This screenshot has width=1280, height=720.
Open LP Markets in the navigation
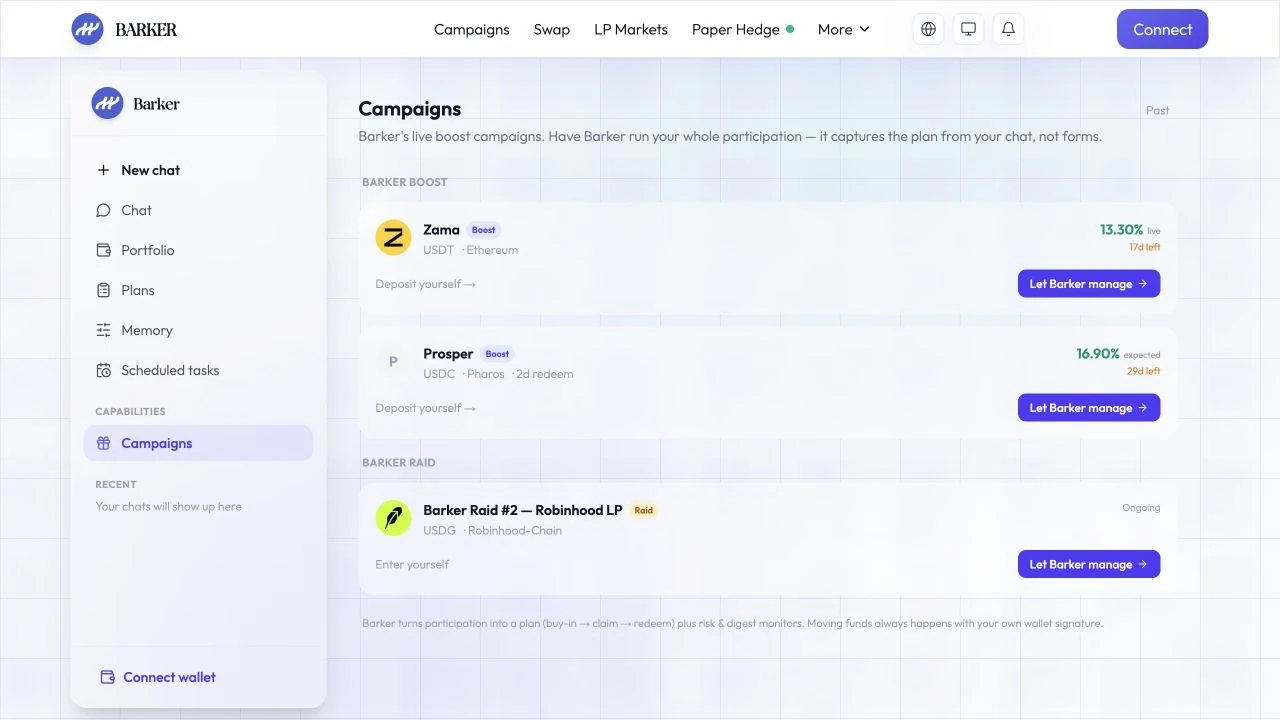(x=631, y=29)
